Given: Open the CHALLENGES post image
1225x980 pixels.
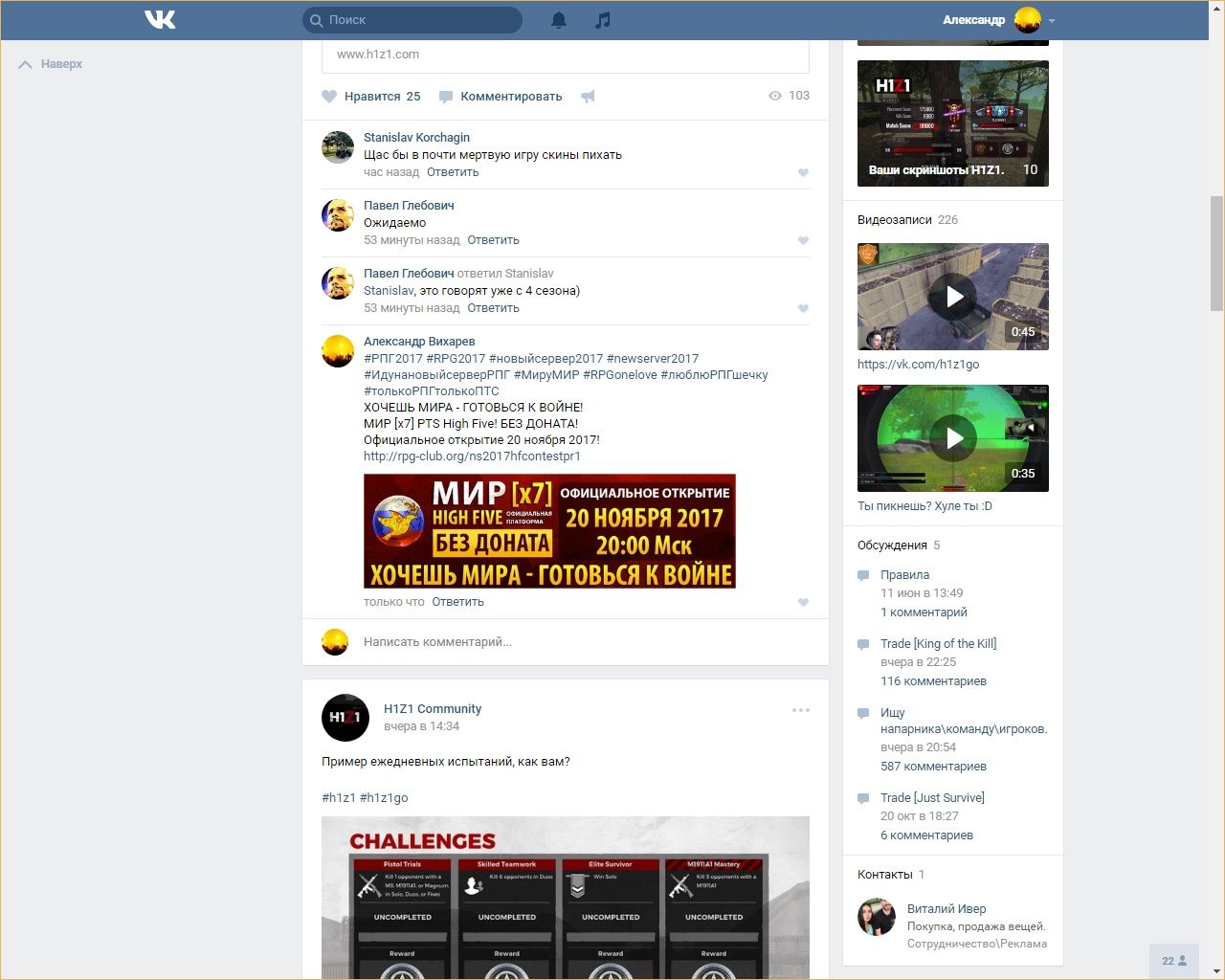Looking at the screenshot, I should 566,898.
